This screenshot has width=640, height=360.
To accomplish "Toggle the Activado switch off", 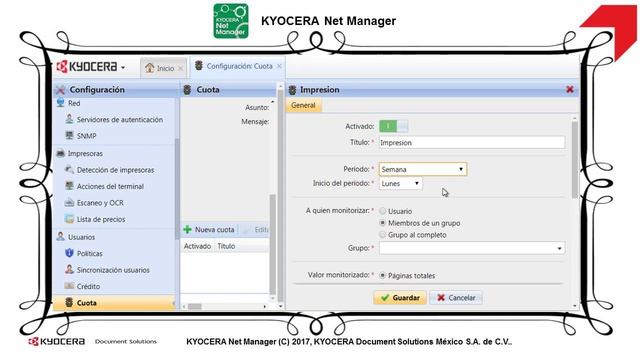I will pos(393,126).
